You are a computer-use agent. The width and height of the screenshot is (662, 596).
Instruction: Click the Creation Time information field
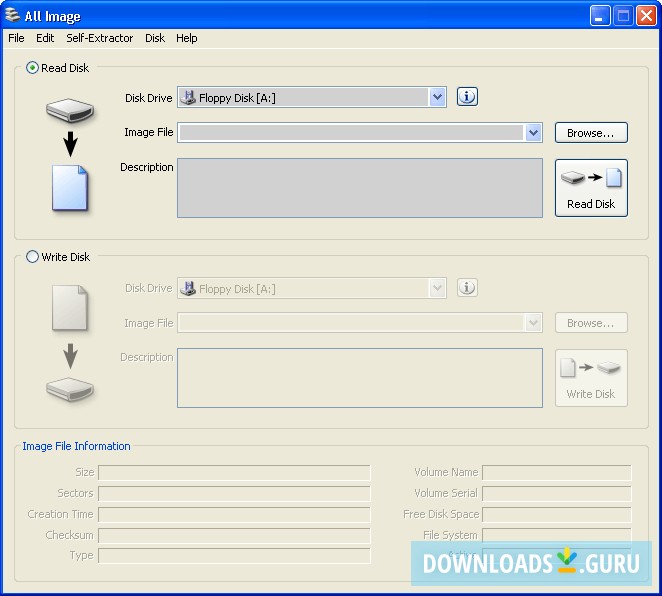pos(234,515)
